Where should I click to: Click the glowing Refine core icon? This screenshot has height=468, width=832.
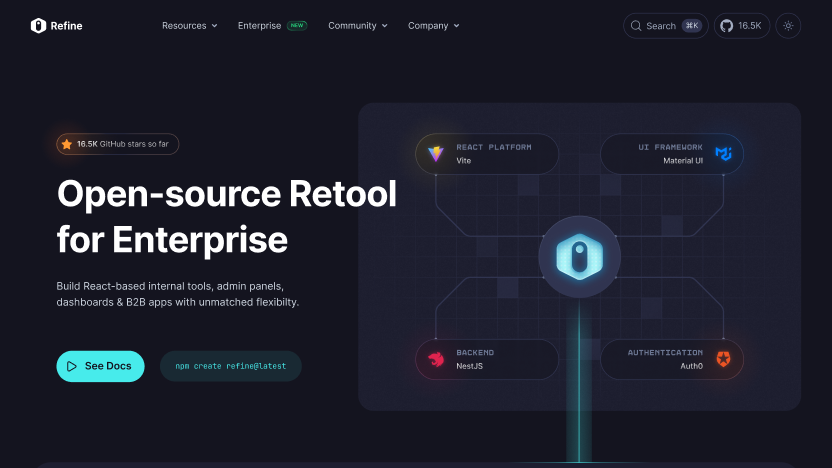579,257
